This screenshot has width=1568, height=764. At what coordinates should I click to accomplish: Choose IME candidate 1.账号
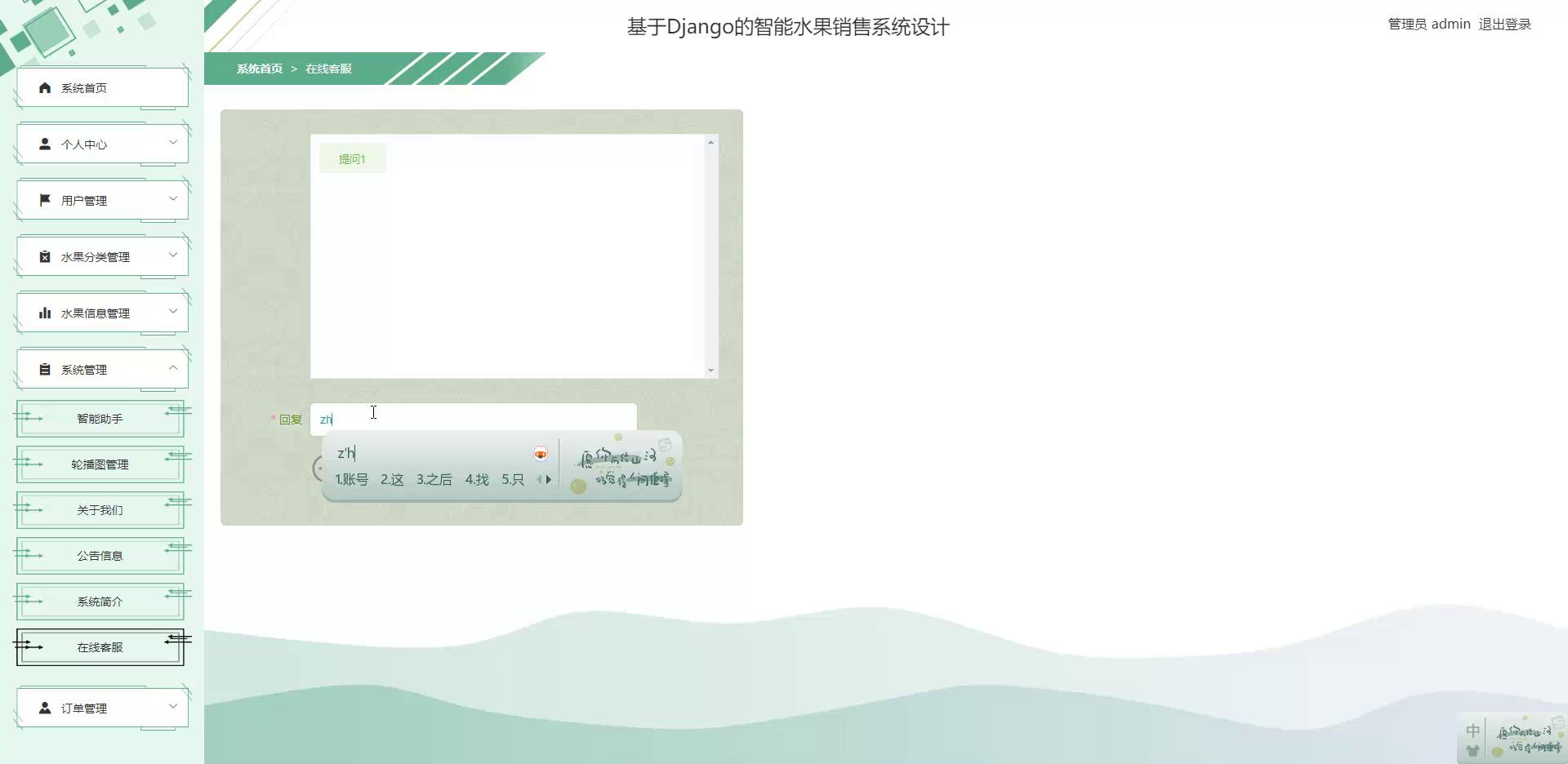tap(351, 479)
